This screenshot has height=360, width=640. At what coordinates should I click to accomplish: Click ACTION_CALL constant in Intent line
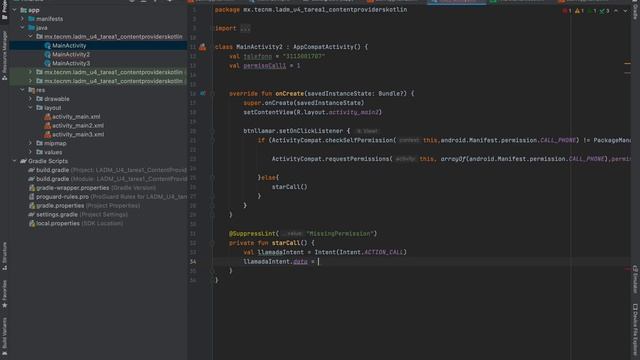[x=383, y=252]
